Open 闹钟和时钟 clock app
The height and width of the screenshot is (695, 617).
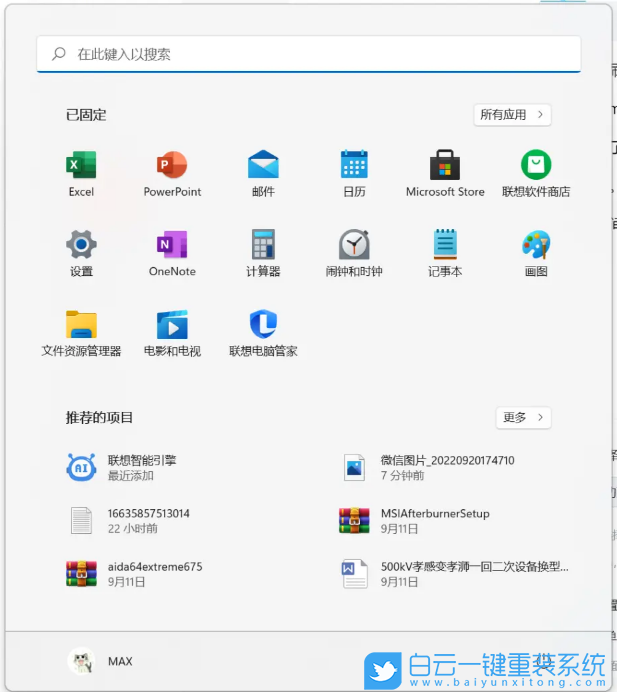(354, 253)
